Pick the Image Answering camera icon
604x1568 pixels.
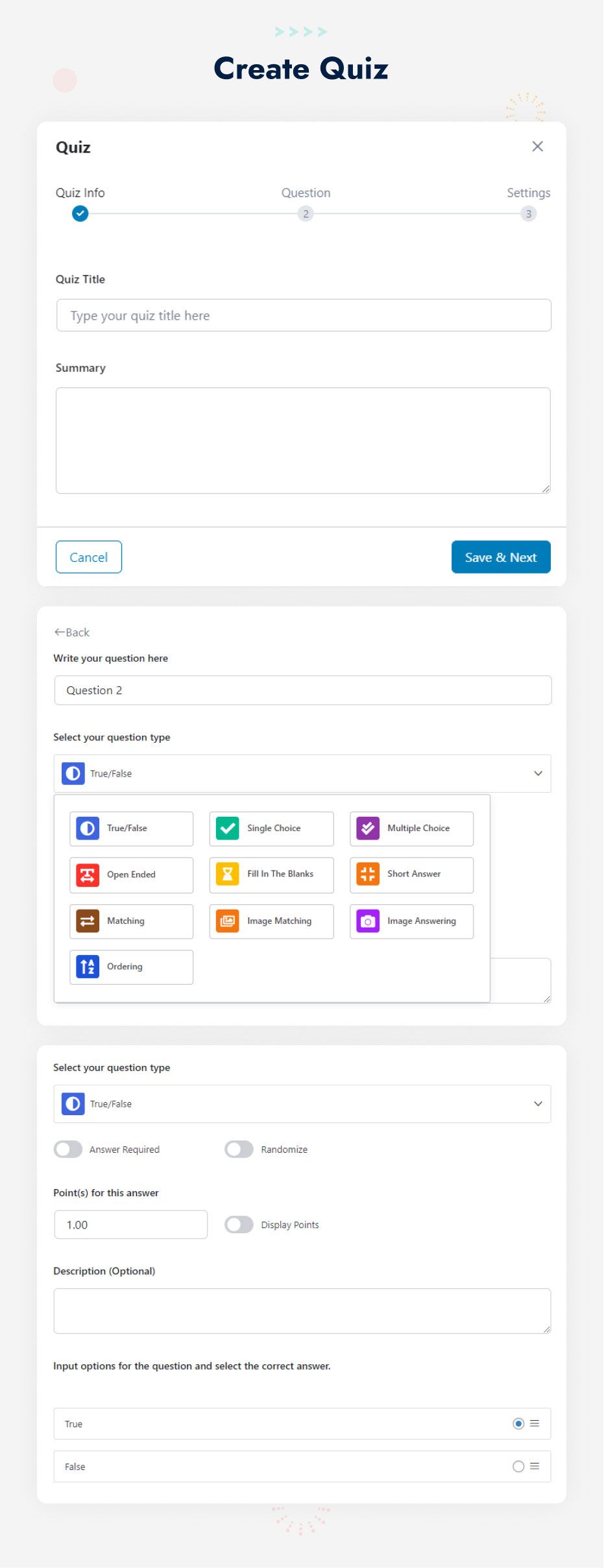[368, 921]
